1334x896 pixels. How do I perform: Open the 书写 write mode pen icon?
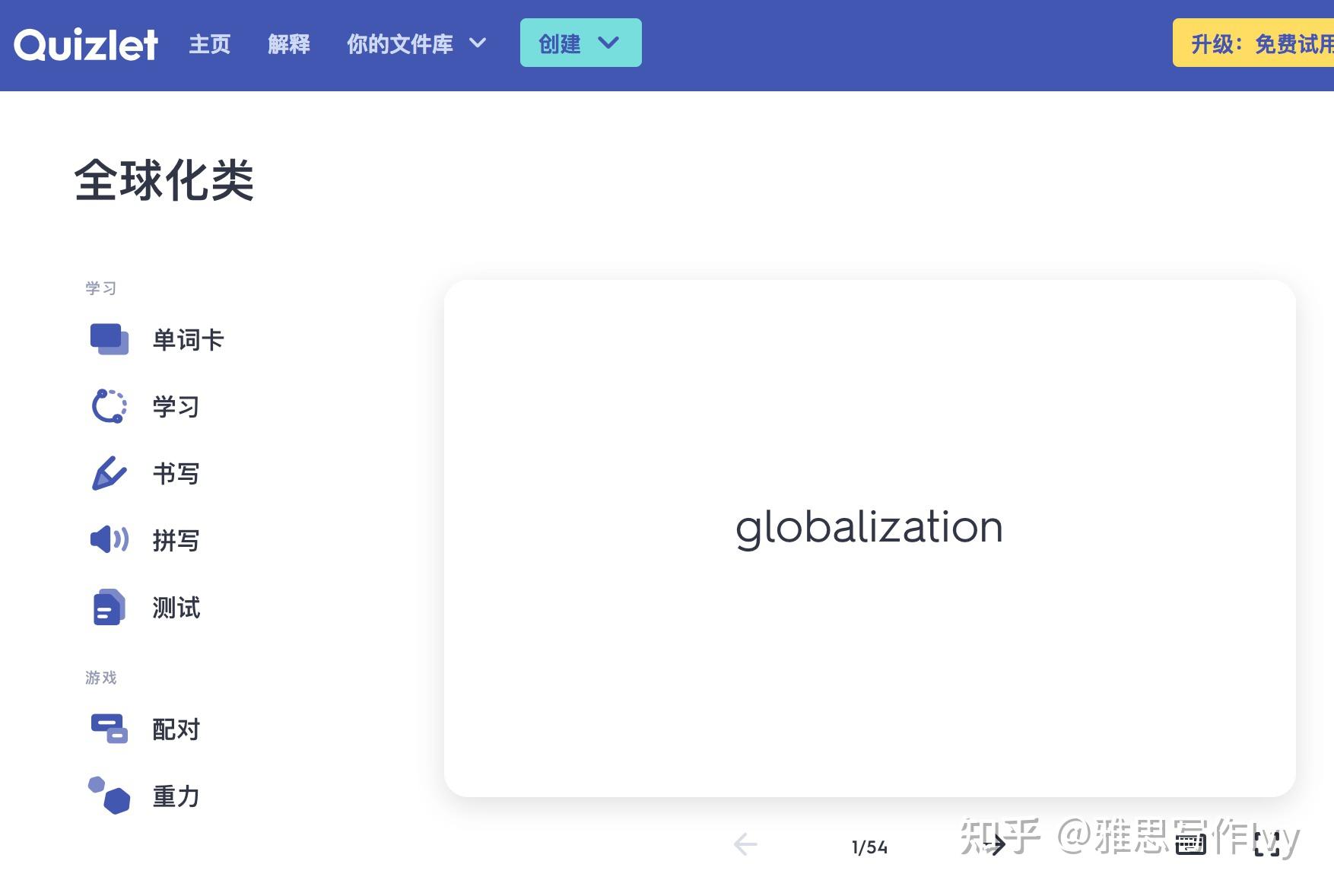[x=109, y=473]
